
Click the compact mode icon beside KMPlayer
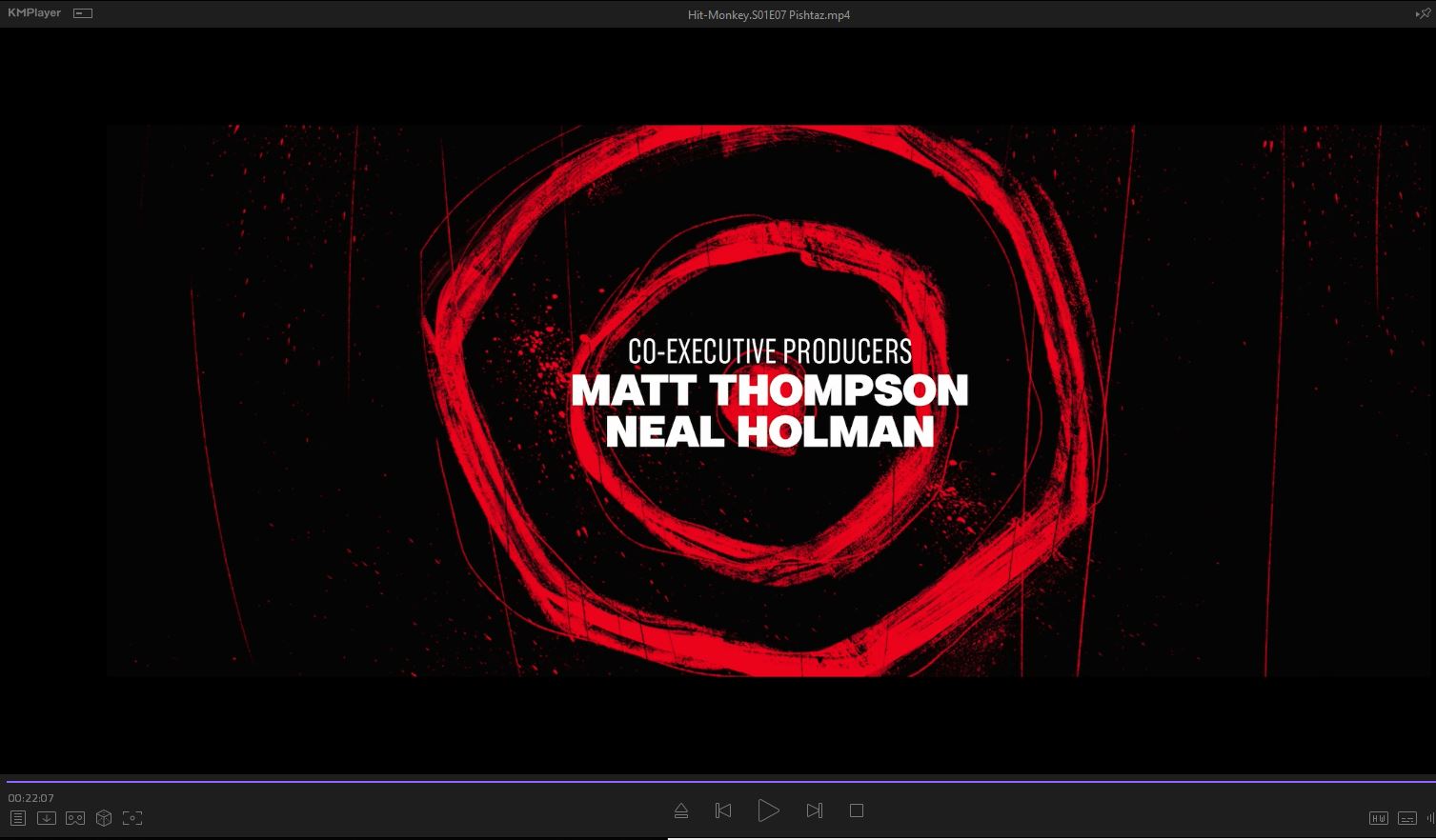click(x=83, y=13)
